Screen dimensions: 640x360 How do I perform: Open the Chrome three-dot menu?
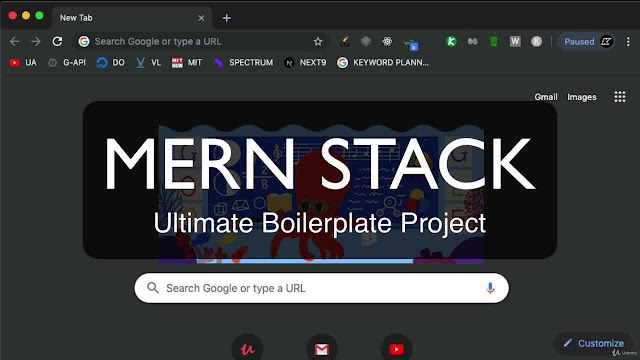628,41
